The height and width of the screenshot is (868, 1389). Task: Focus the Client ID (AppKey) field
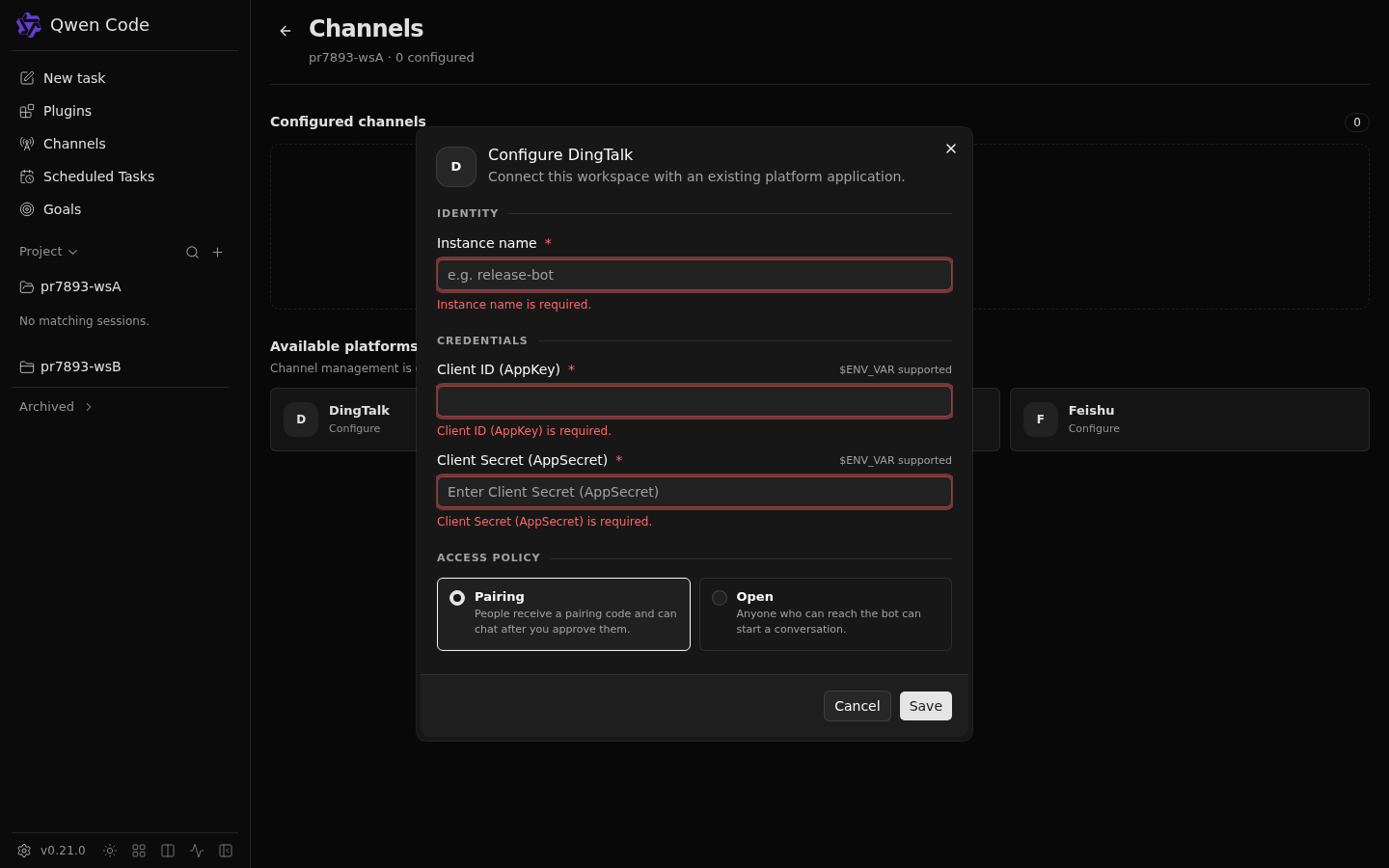pyautogui.click(x=694, y=401)
